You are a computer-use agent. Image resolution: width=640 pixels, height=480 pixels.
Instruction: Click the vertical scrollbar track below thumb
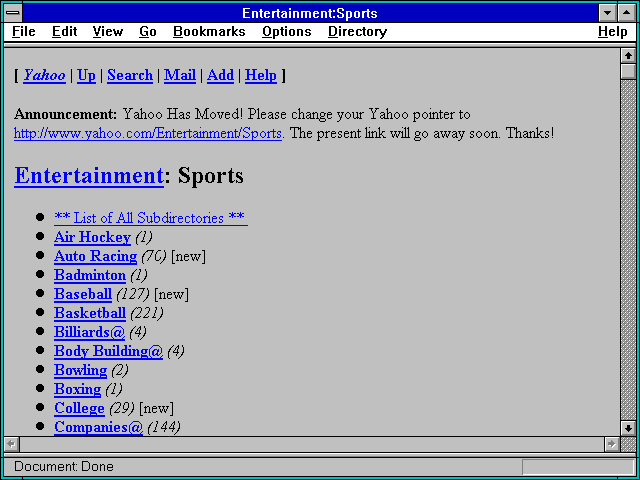coord(628,250)
